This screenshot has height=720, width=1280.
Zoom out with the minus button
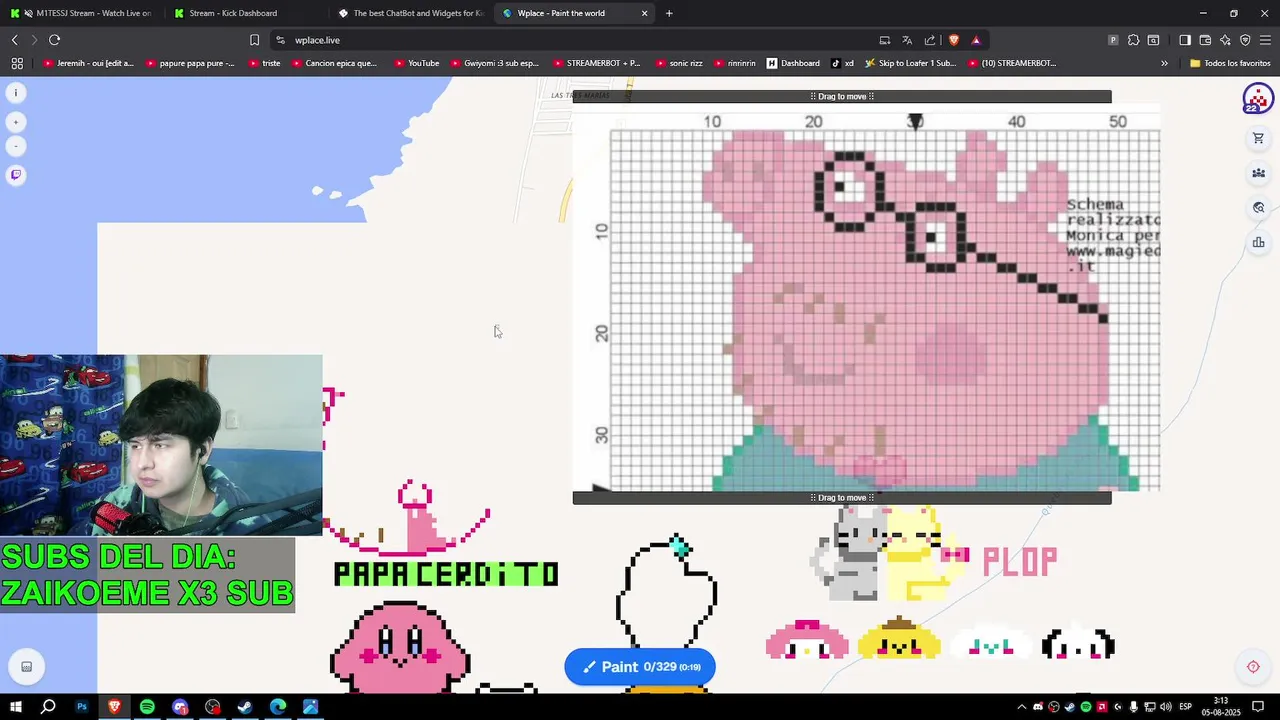tap(15, 146)
